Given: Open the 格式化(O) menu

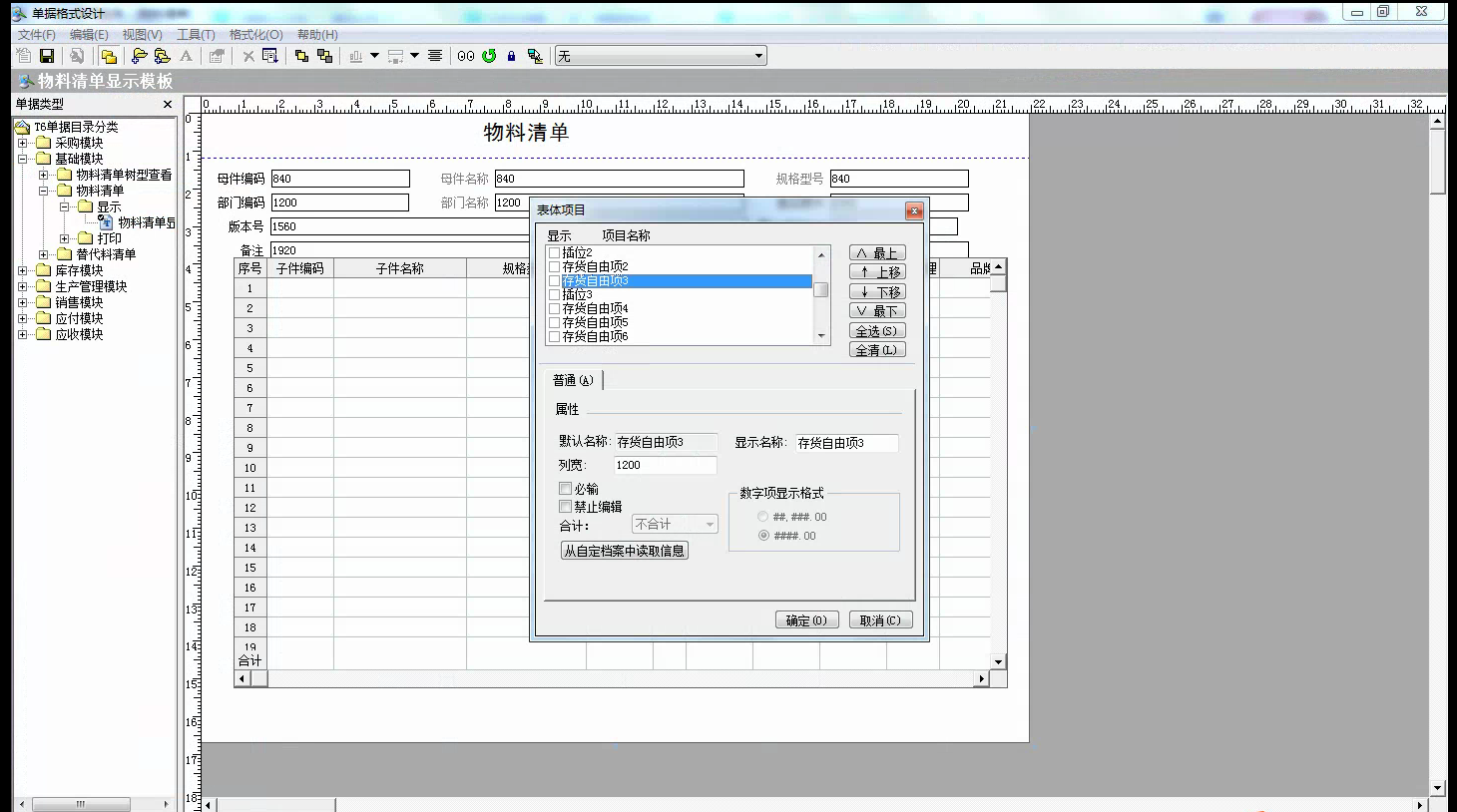Looking at the screenshot, I should 256,34.
